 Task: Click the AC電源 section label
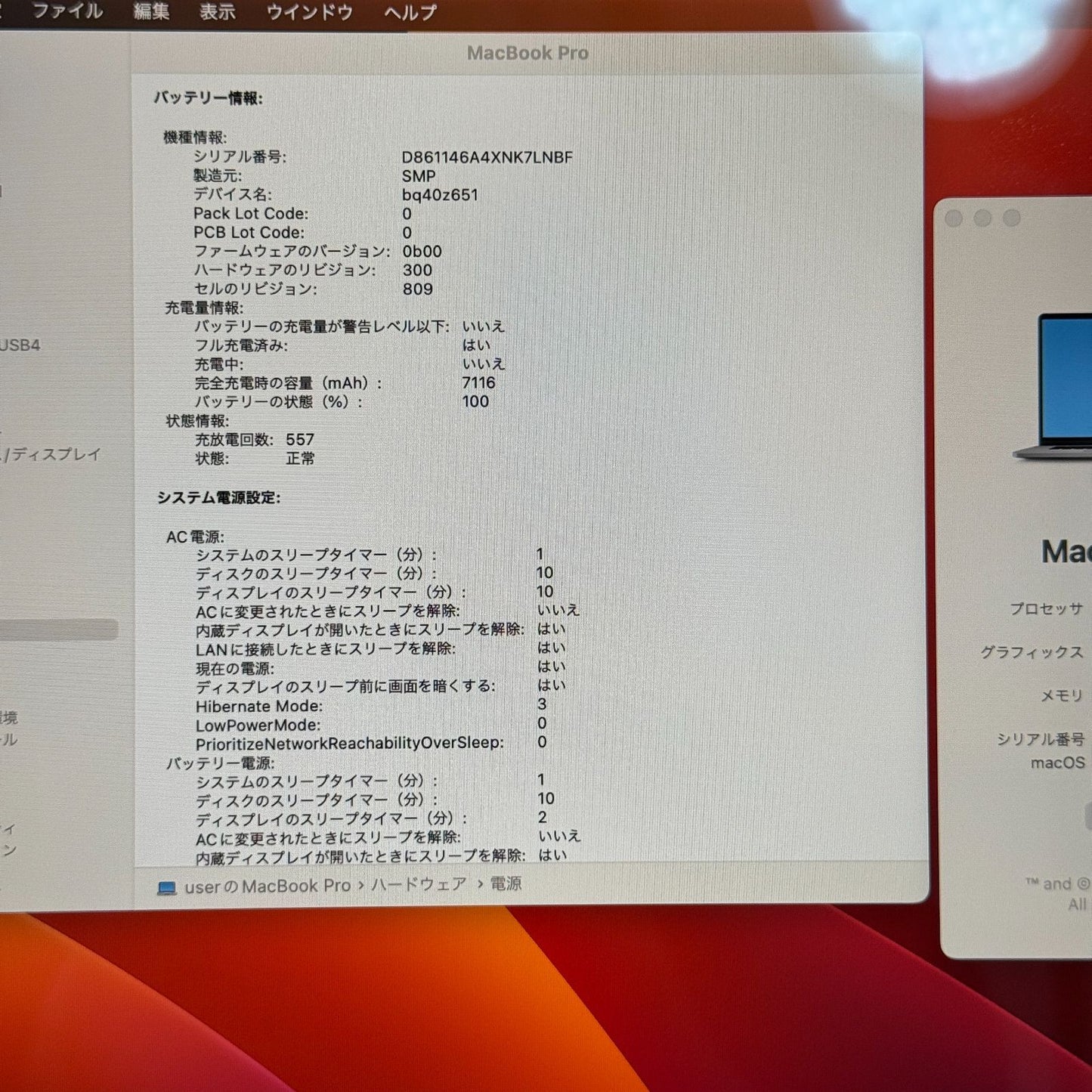click(x=195, y=537)
